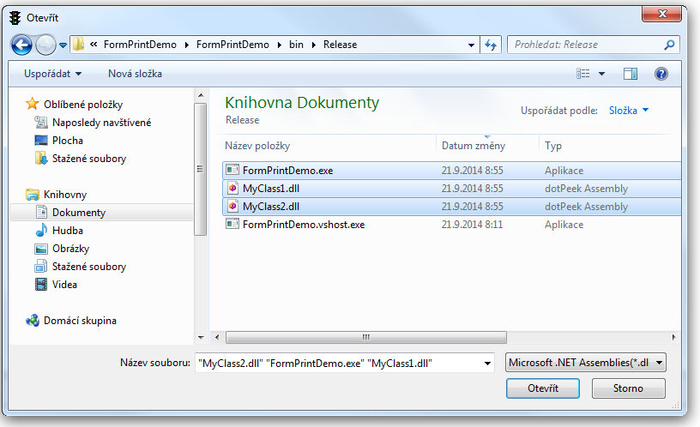700x427 pixels.
Task: Click the MyClass2.dll dotPeek icon
Action: click(x=232, y=206)
